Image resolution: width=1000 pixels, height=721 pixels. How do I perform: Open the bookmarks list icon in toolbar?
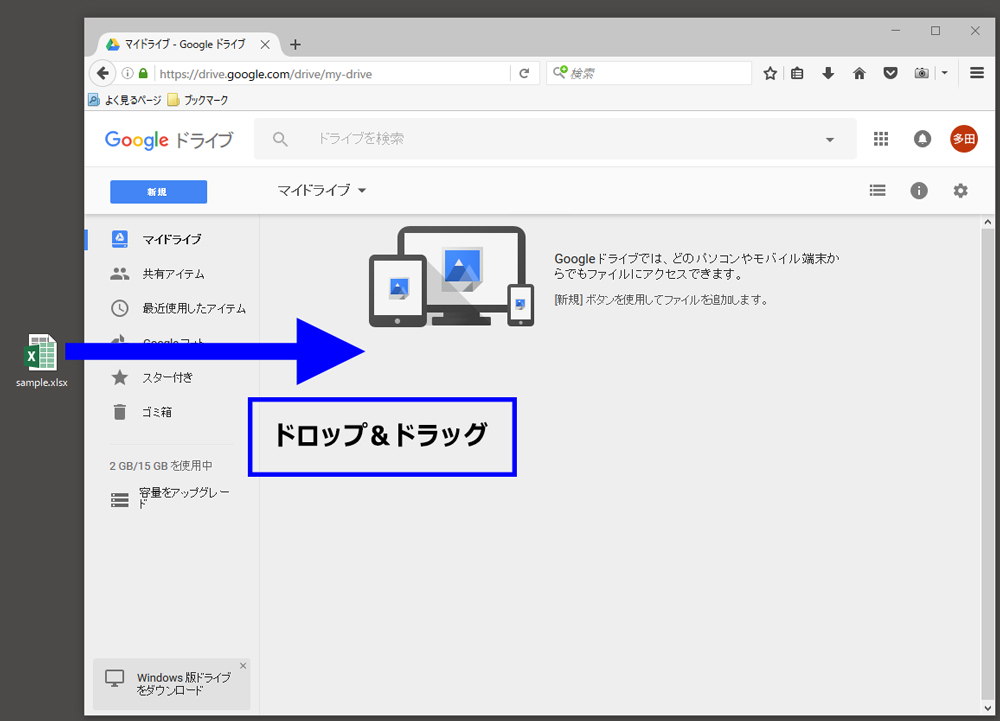click(797, 73)
